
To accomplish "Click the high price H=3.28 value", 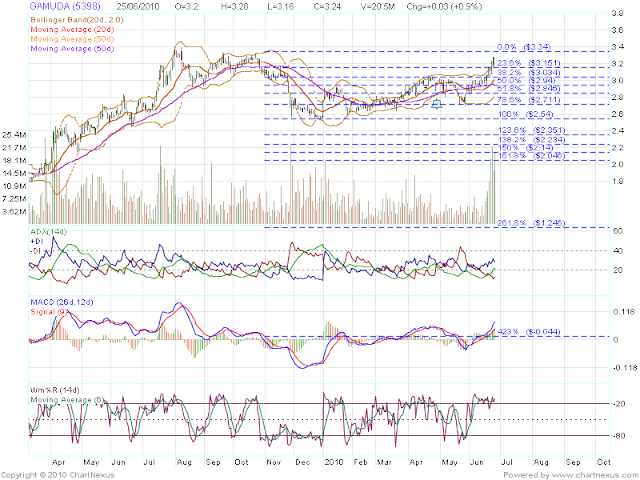I will pyautogui.click(x=233, y=7).
